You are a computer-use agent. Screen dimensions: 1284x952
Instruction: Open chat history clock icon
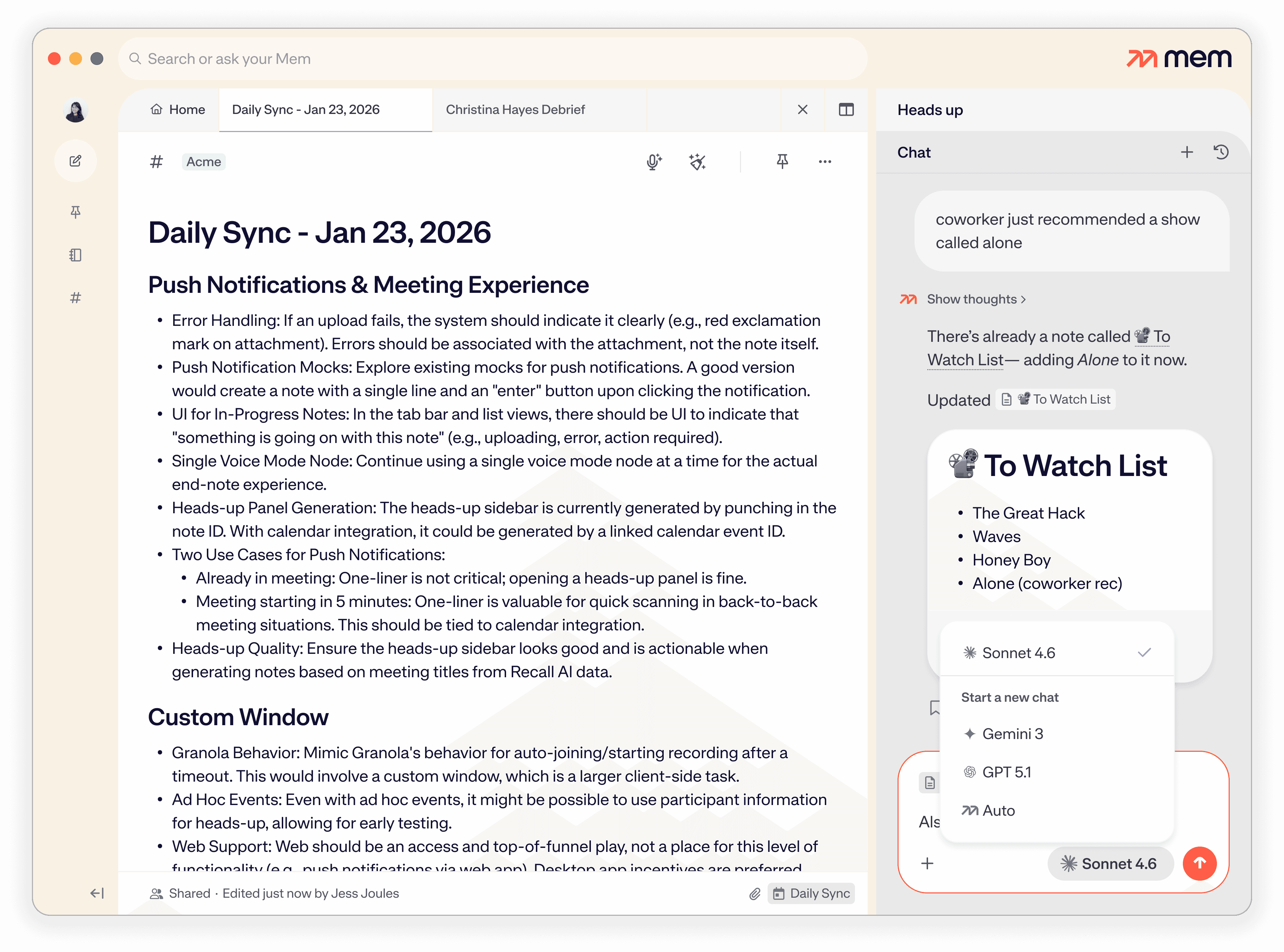tap(1221, 152)
